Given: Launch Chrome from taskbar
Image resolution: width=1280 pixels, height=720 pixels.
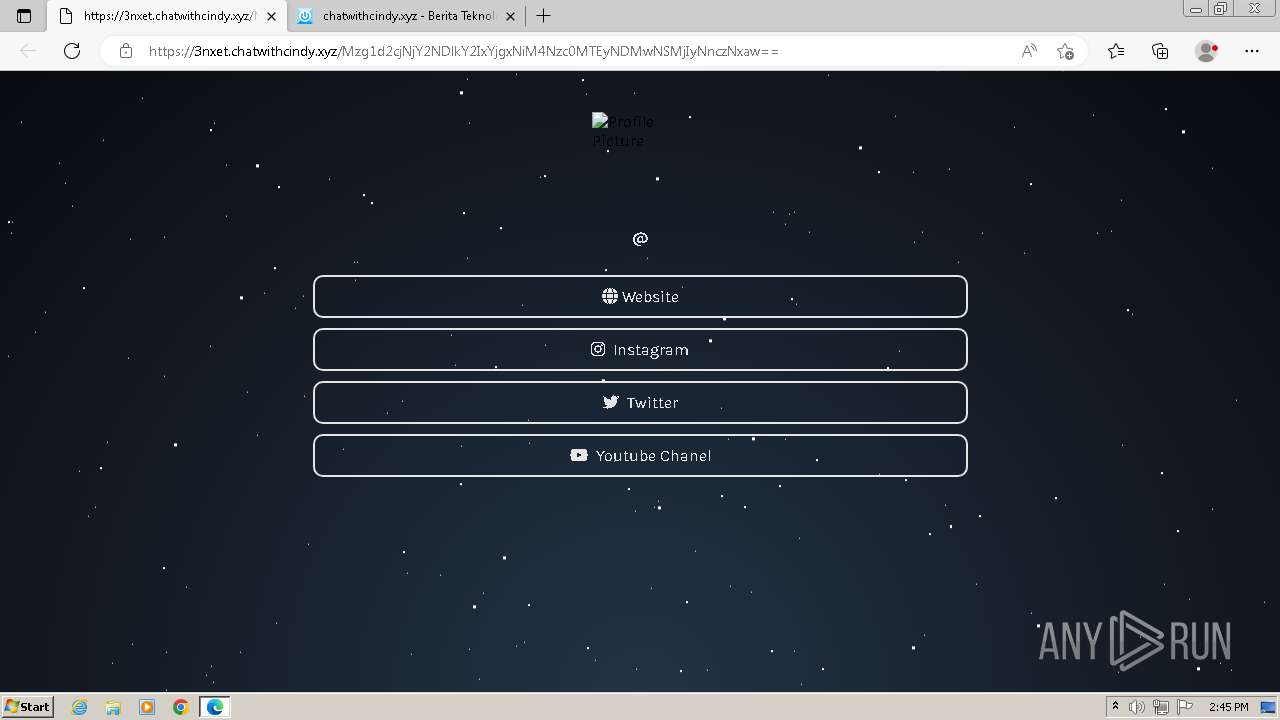Looking at the screenshot, I should (x=180, y=707).
